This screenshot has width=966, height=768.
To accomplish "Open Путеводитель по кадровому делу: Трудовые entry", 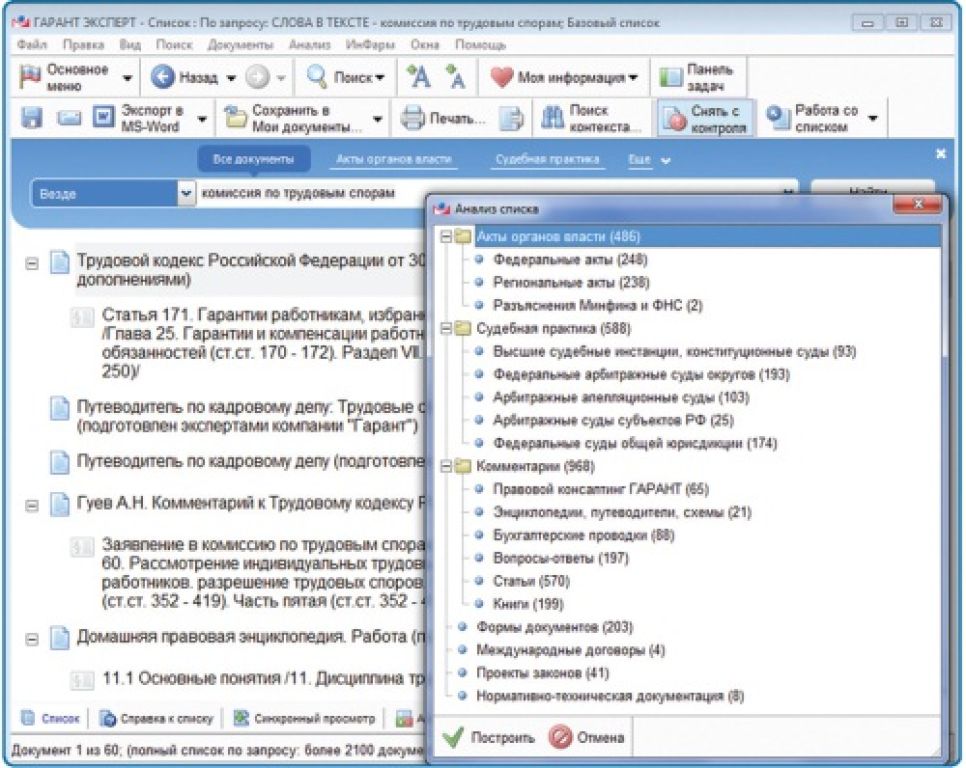I will [251, 416].
